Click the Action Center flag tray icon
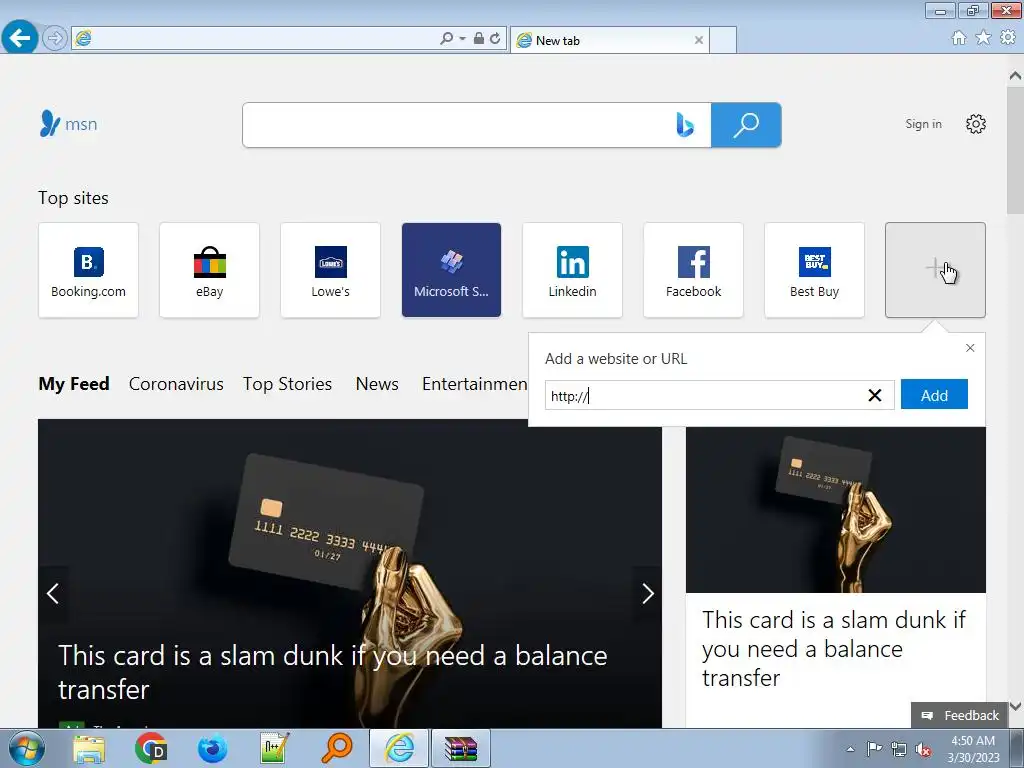This screenshot has height=768, width=1024. pyautogui.click(x=874, y=749)
